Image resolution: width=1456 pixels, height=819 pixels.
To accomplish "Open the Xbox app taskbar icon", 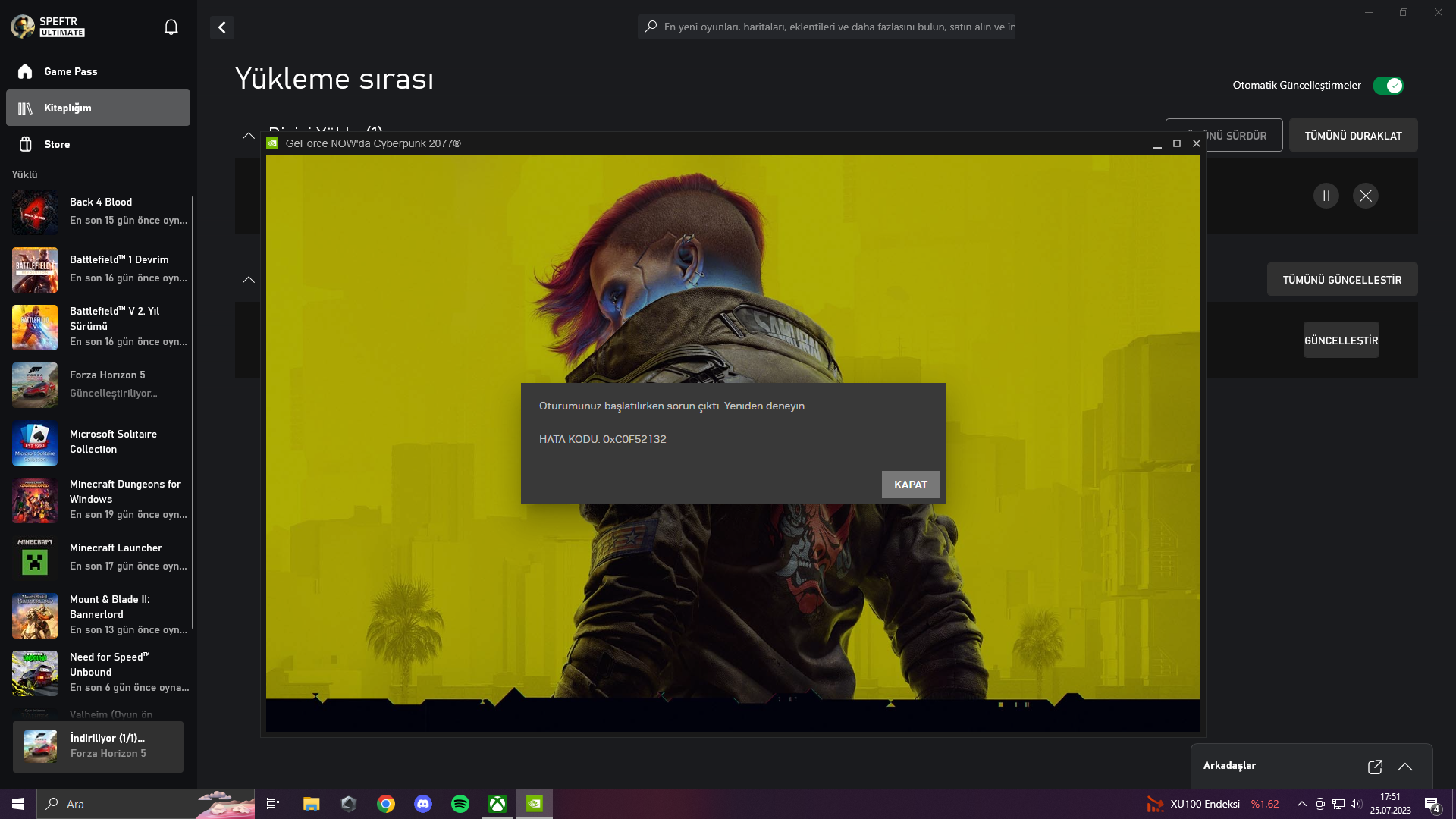I will [x=497, y=803].
